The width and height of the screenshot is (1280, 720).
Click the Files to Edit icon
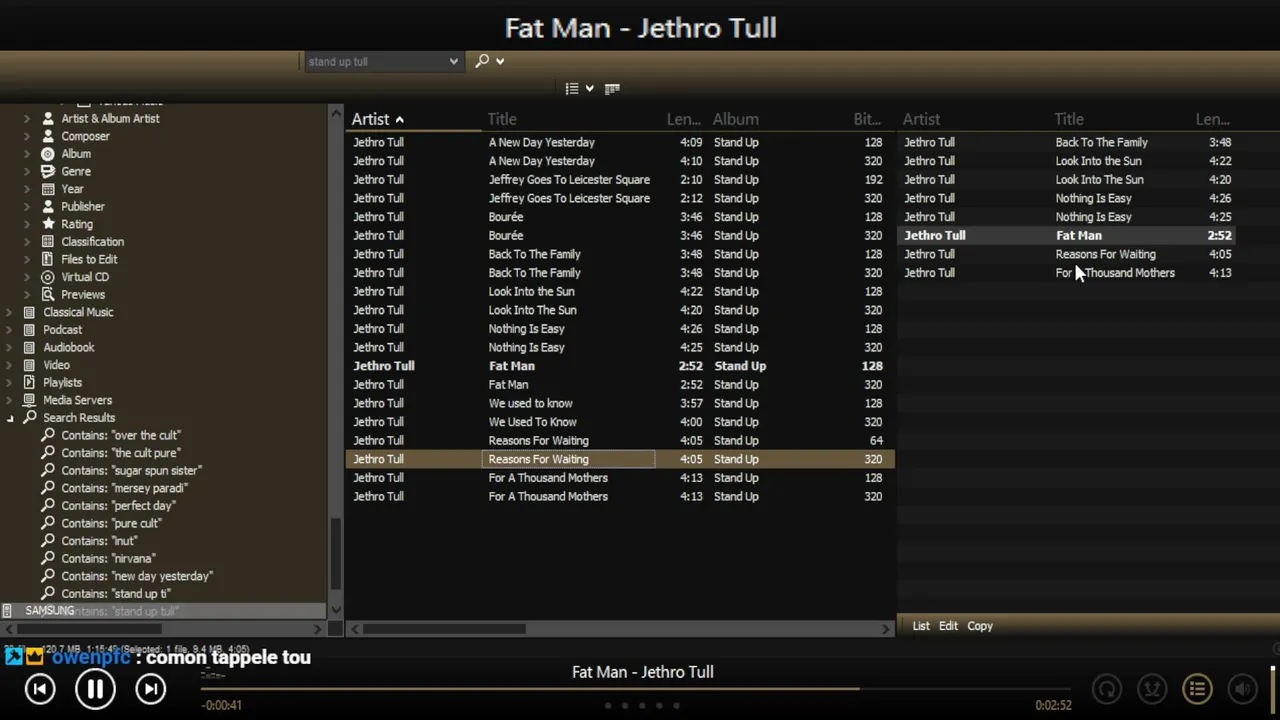47,259
